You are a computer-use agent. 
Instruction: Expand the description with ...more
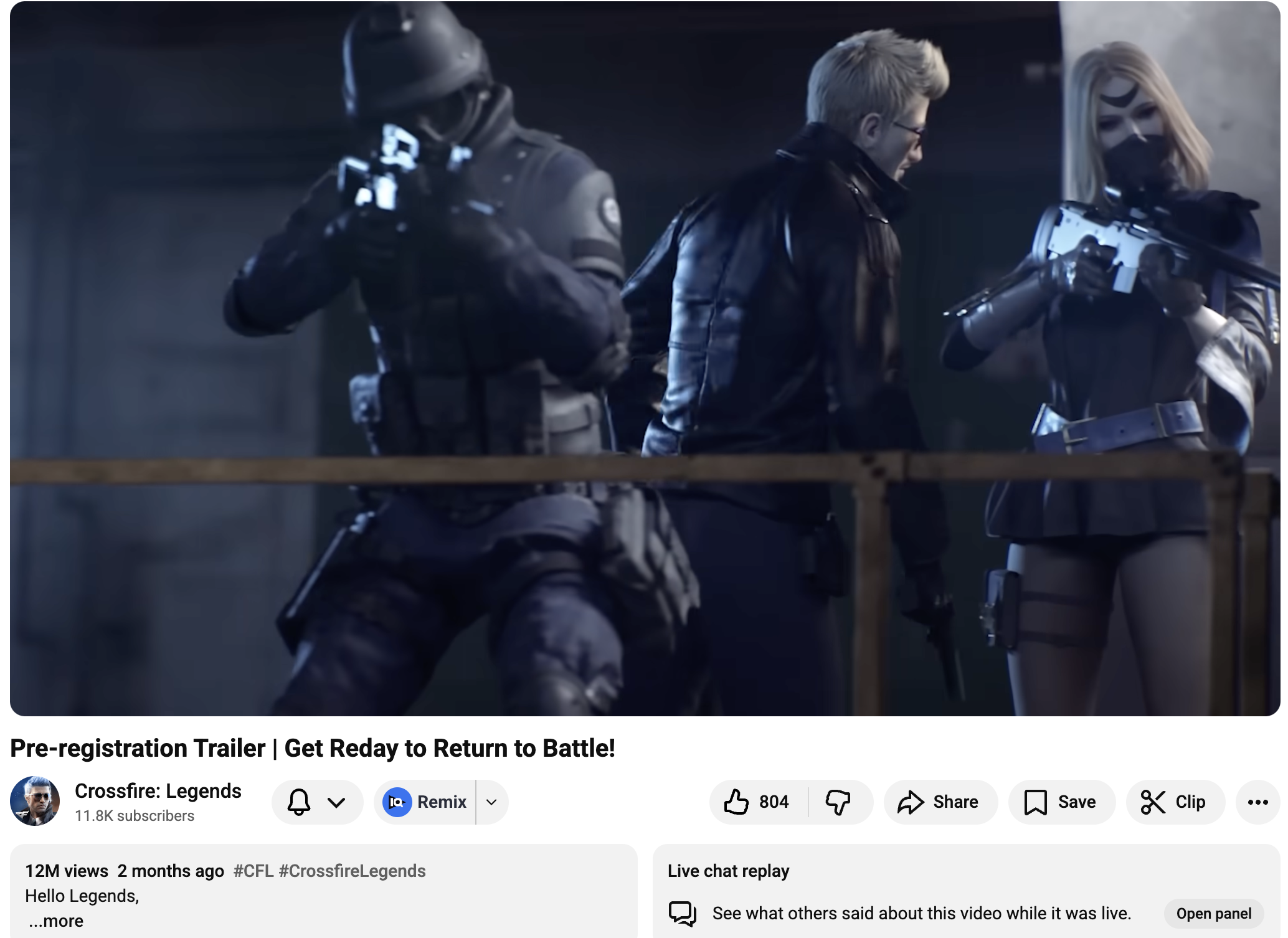pos(56,921)
